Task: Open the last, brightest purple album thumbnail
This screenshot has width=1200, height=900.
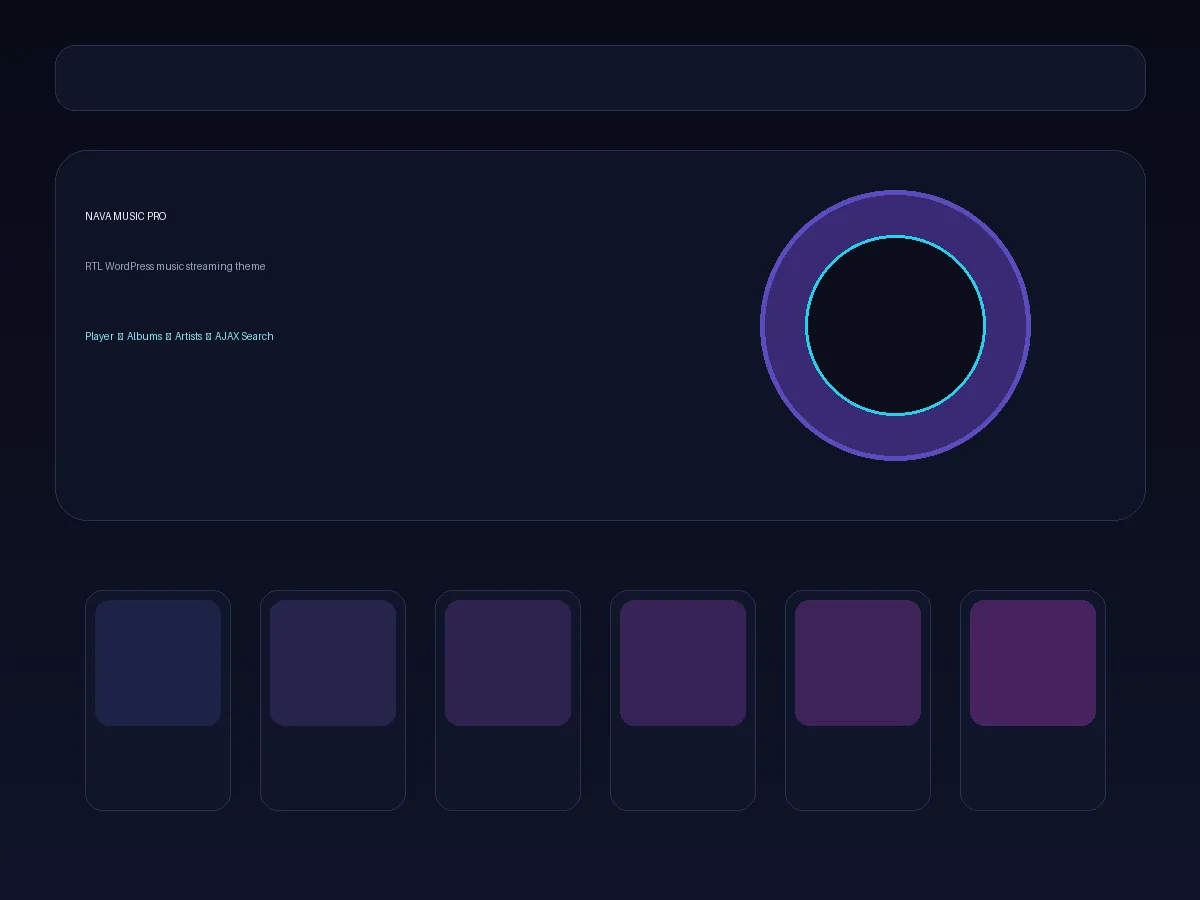Action: (1033, 663)
